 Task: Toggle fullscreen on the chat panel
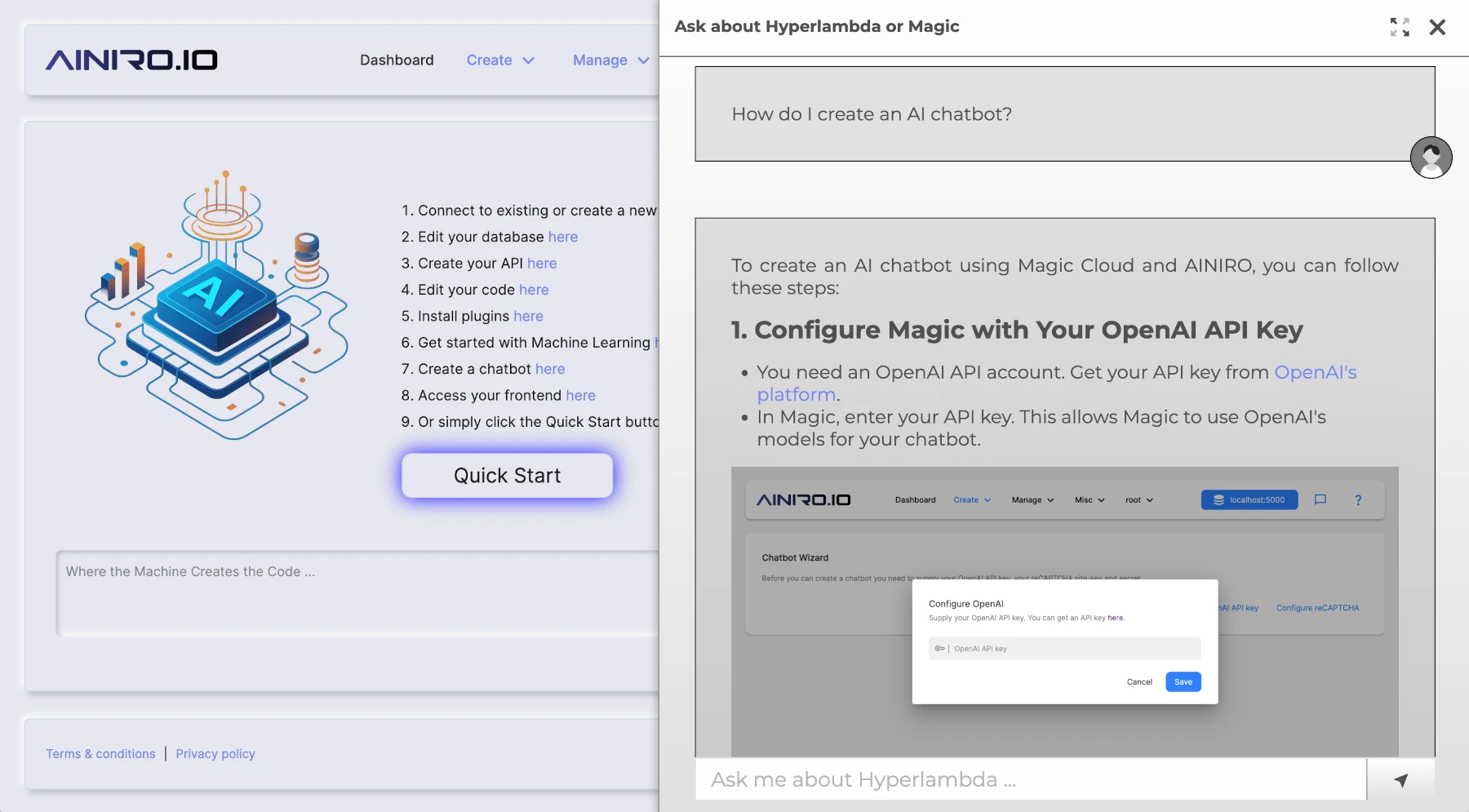[x=1400, y=27]
